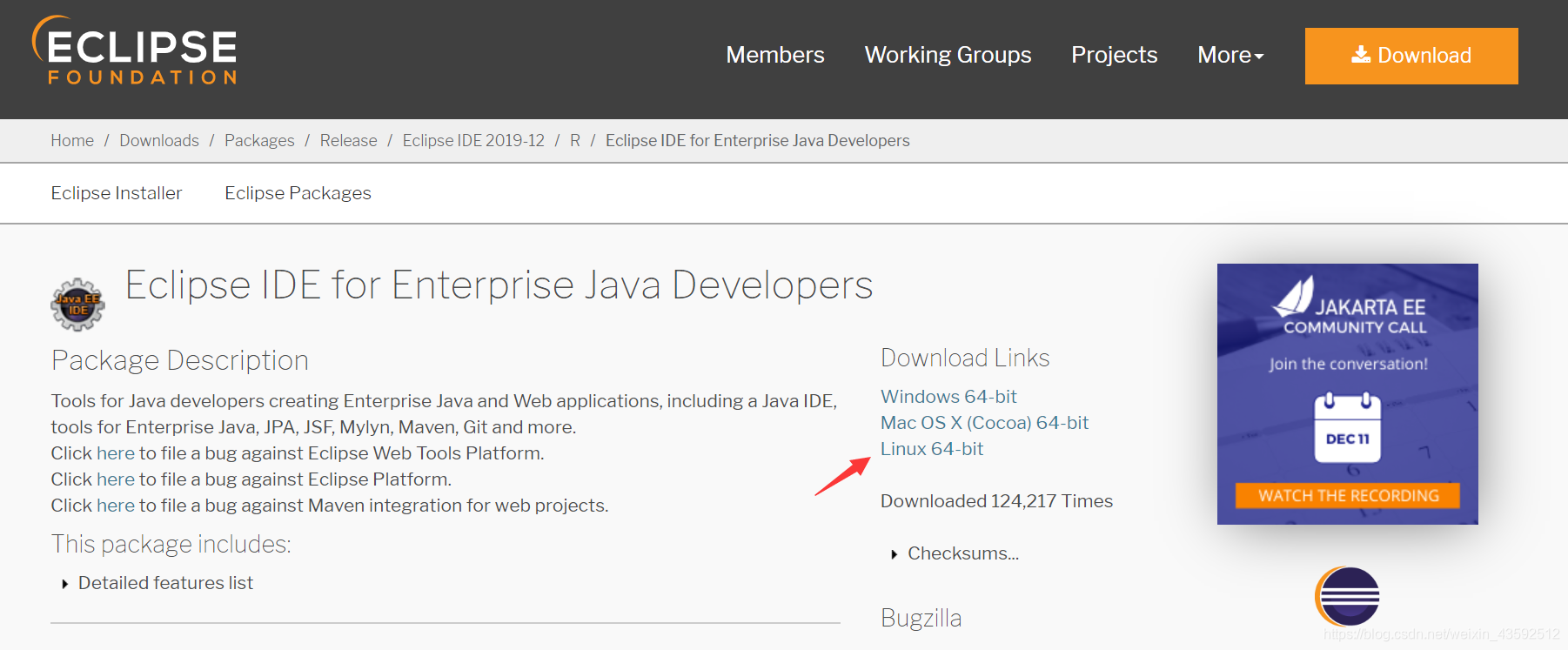Go to Release breadcrumb
This screenshot has height=650, width=1568.
click(x=348, y=141)
